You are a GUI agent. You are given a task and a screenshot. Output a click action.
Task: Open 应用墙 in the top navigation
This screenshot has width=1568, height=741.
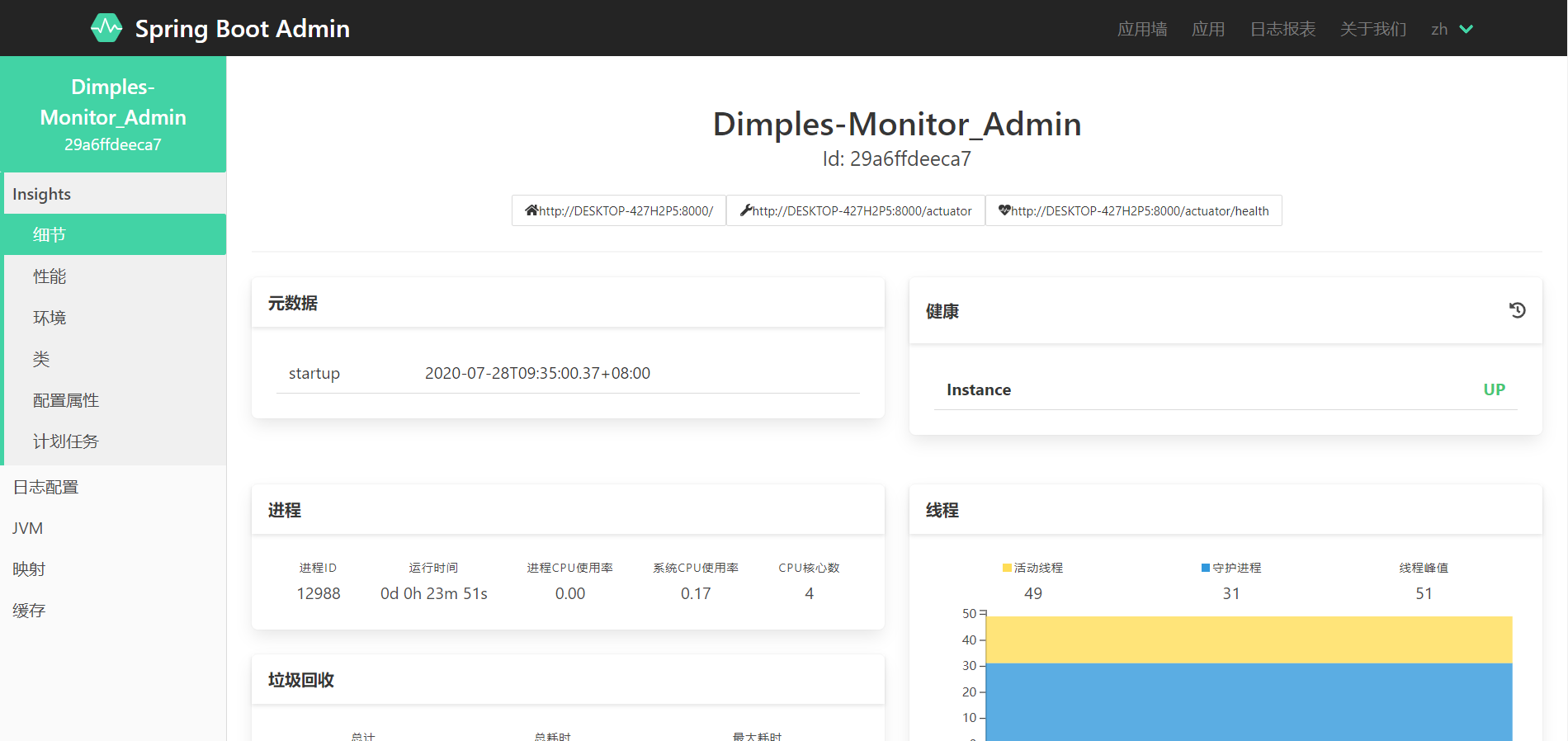click(x=1142, y=29)
